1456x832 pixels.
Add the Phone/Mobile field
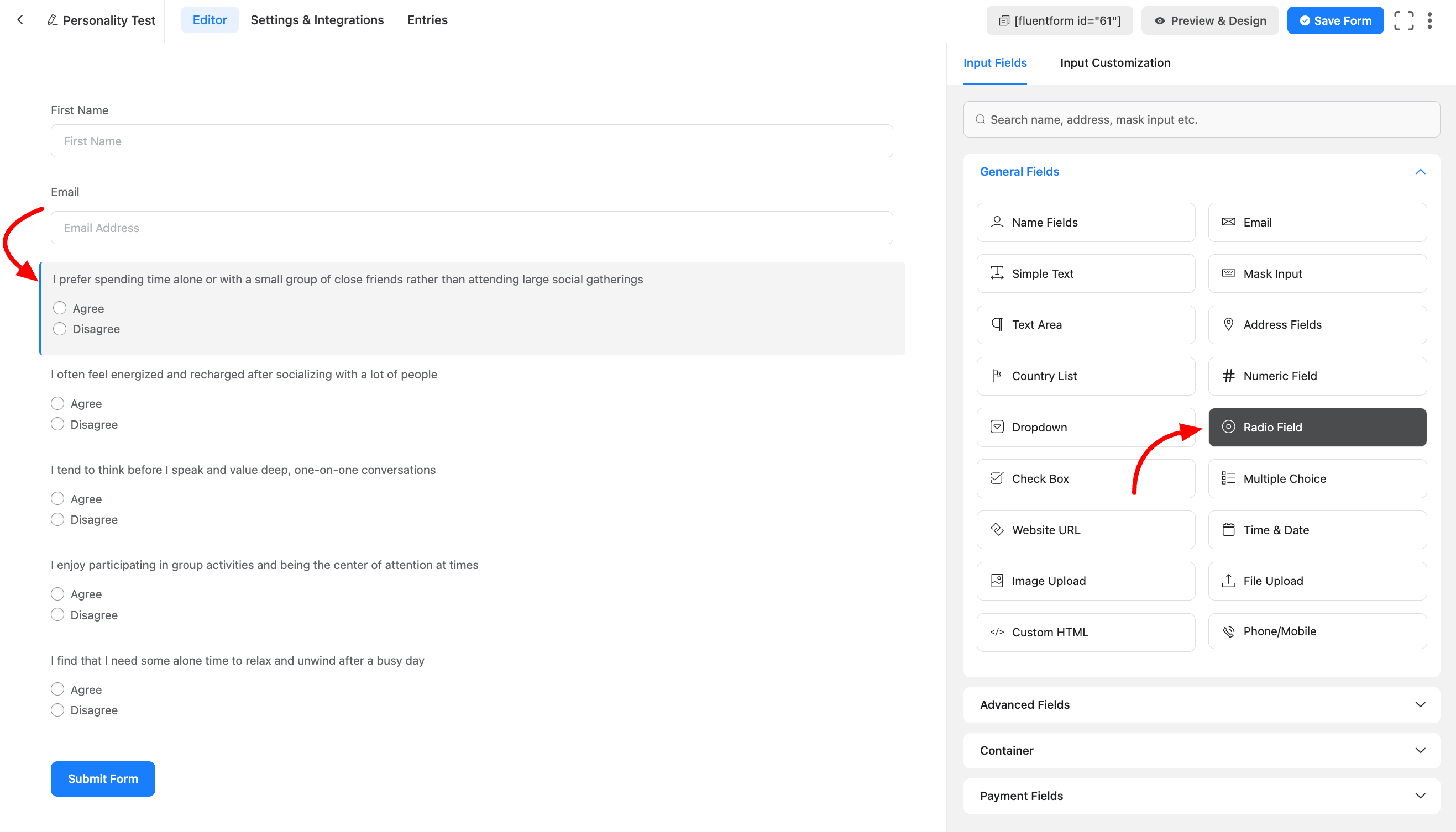point(1317,631)
